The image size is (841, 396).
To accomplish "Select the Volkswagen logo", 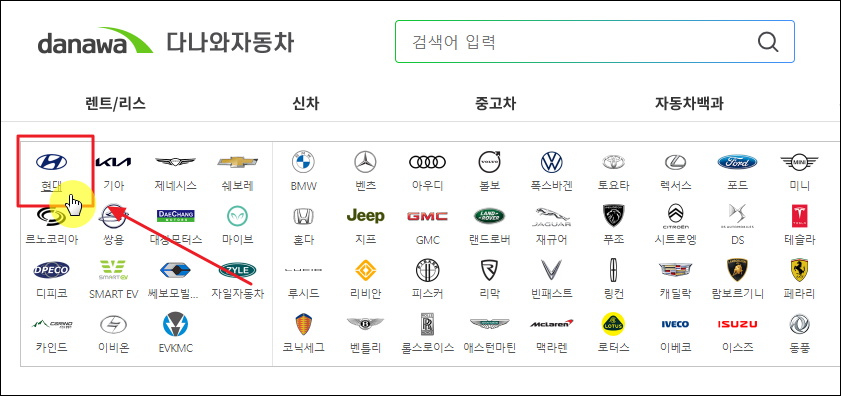I will tap(551, 162).
